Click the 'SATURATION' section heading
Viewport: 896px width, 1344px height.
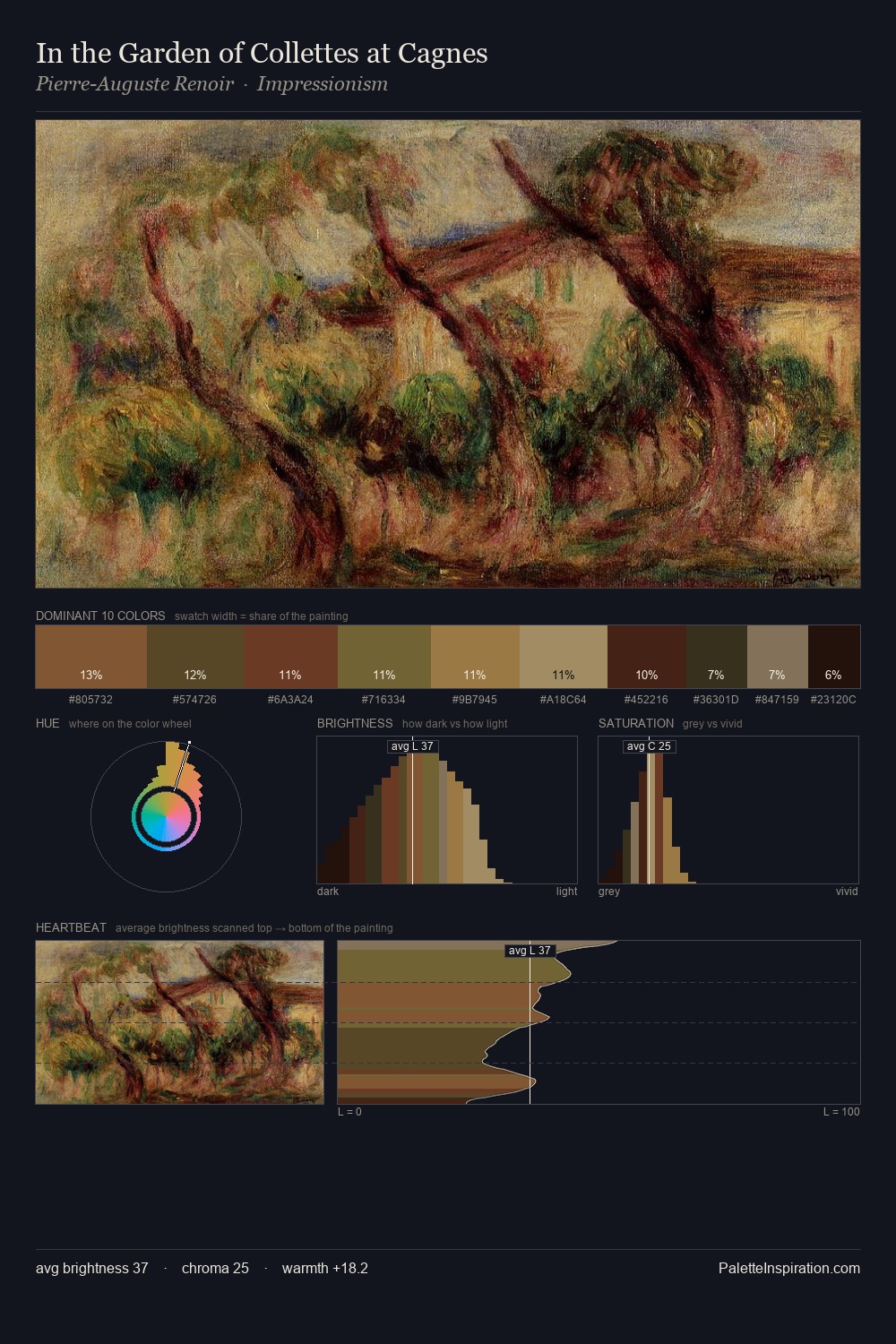pyautogui.click(x=636, y=723)
